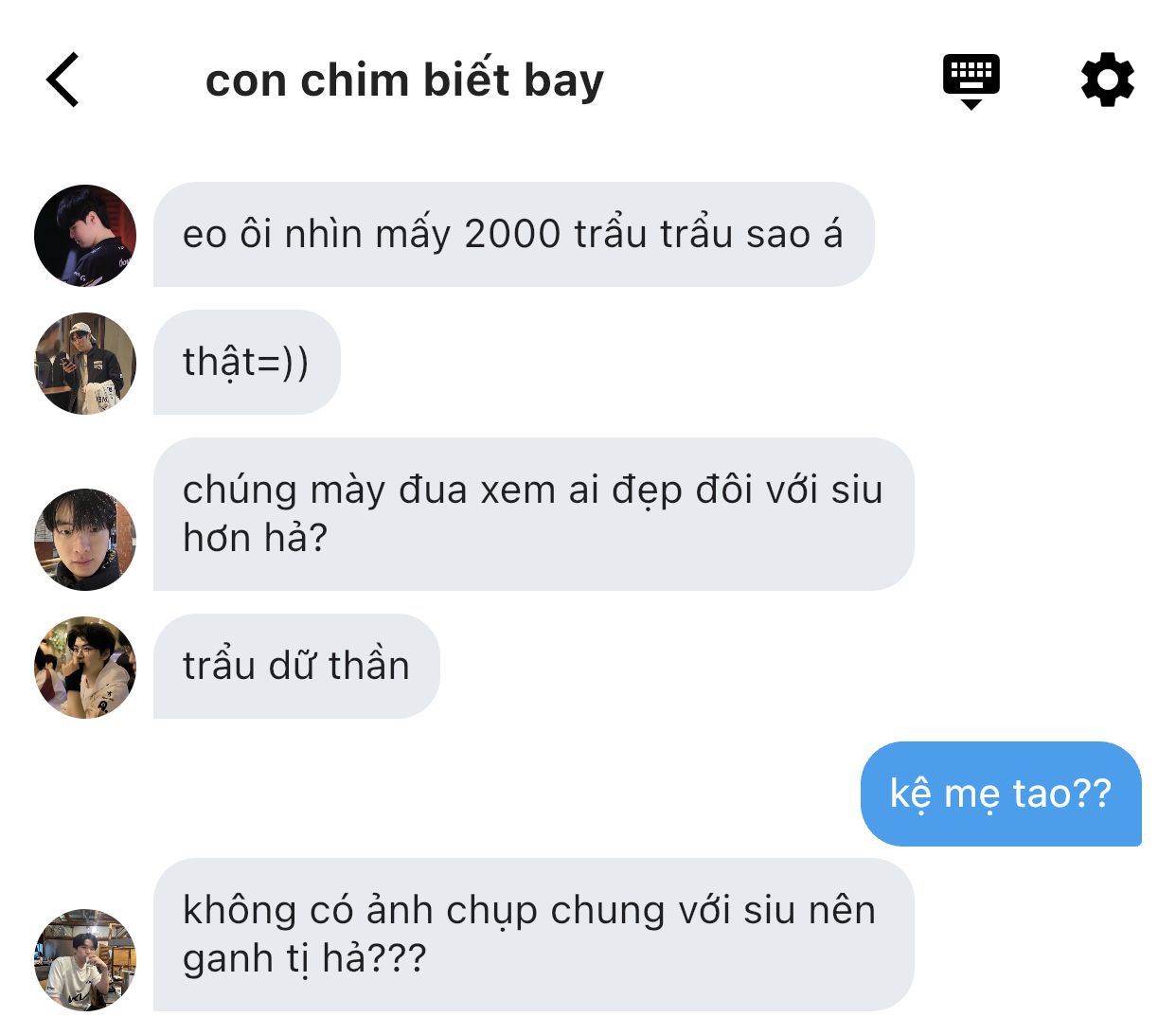
Task: Select the 'trẩu dữ thần' message bubble
Action: pyautogui.click(x=296, y=667)
